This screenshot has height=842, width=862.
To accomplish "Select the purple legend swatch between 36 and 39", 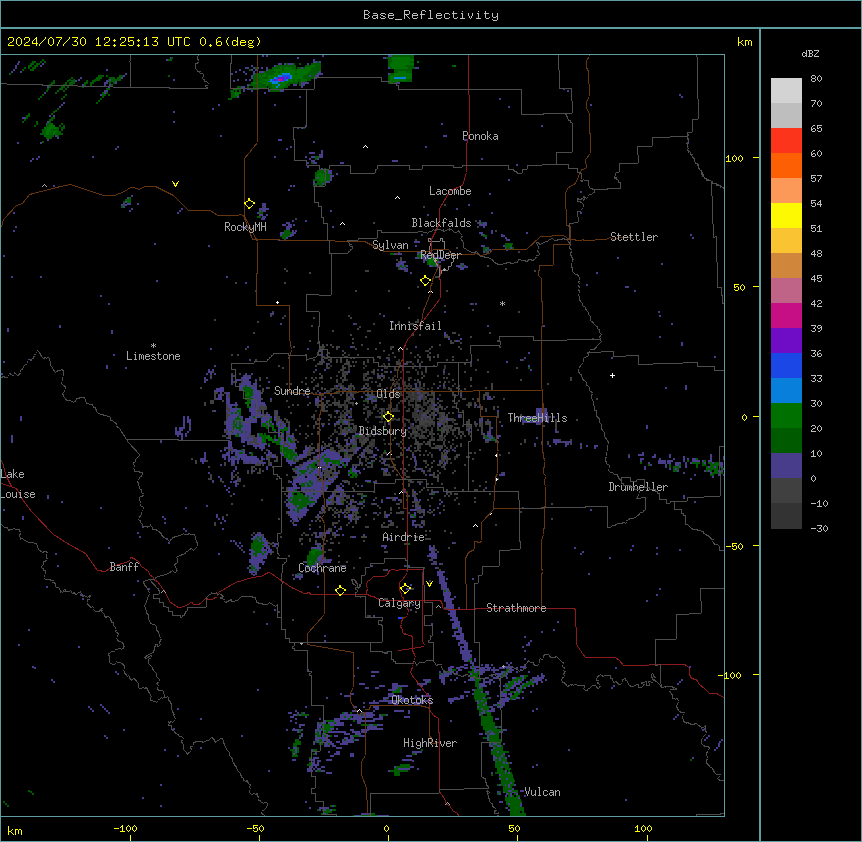I will (786, 341).
